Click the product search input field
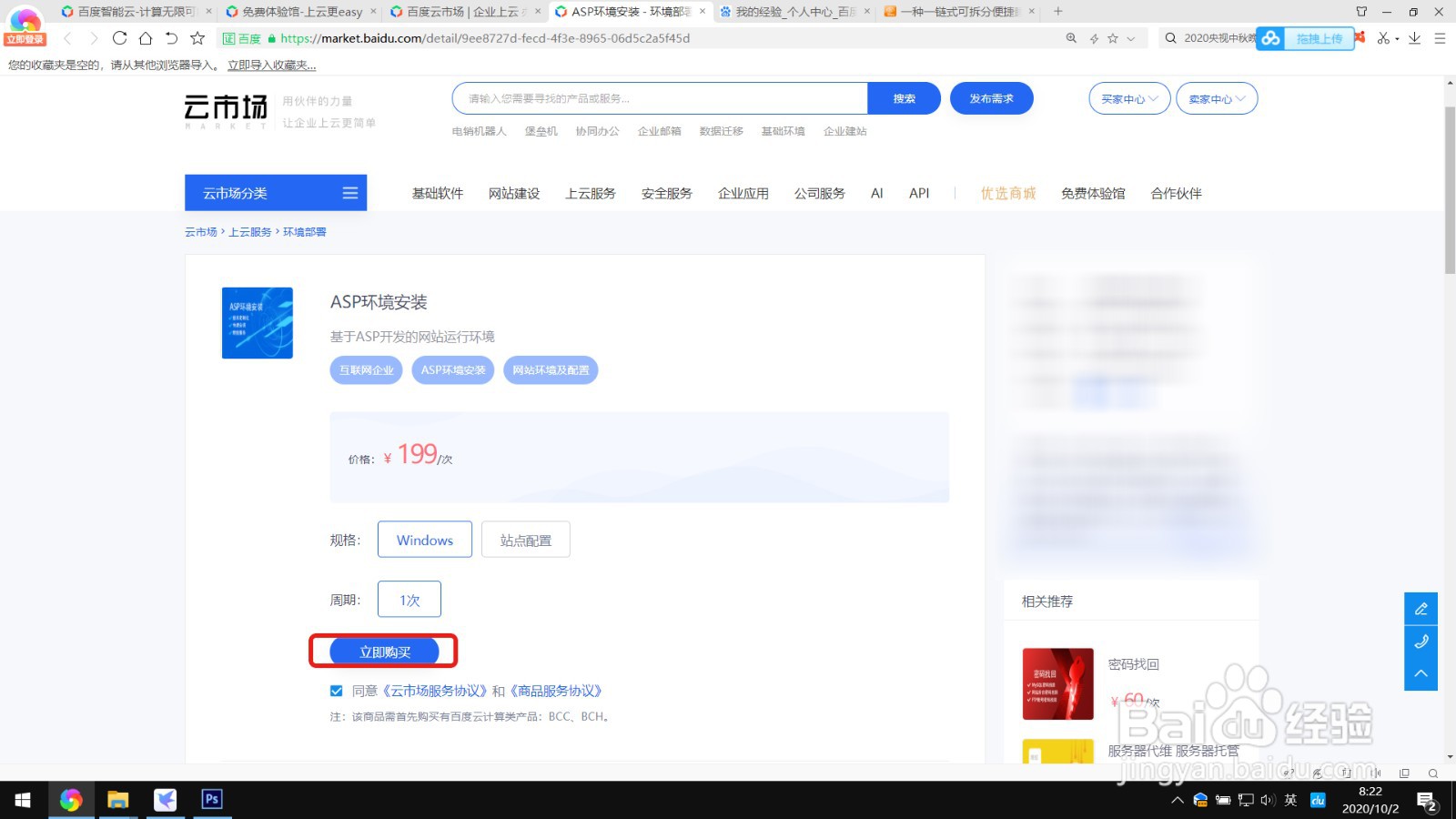The height and width of the screenshot is (819, 1456). (x=660, y=98)
